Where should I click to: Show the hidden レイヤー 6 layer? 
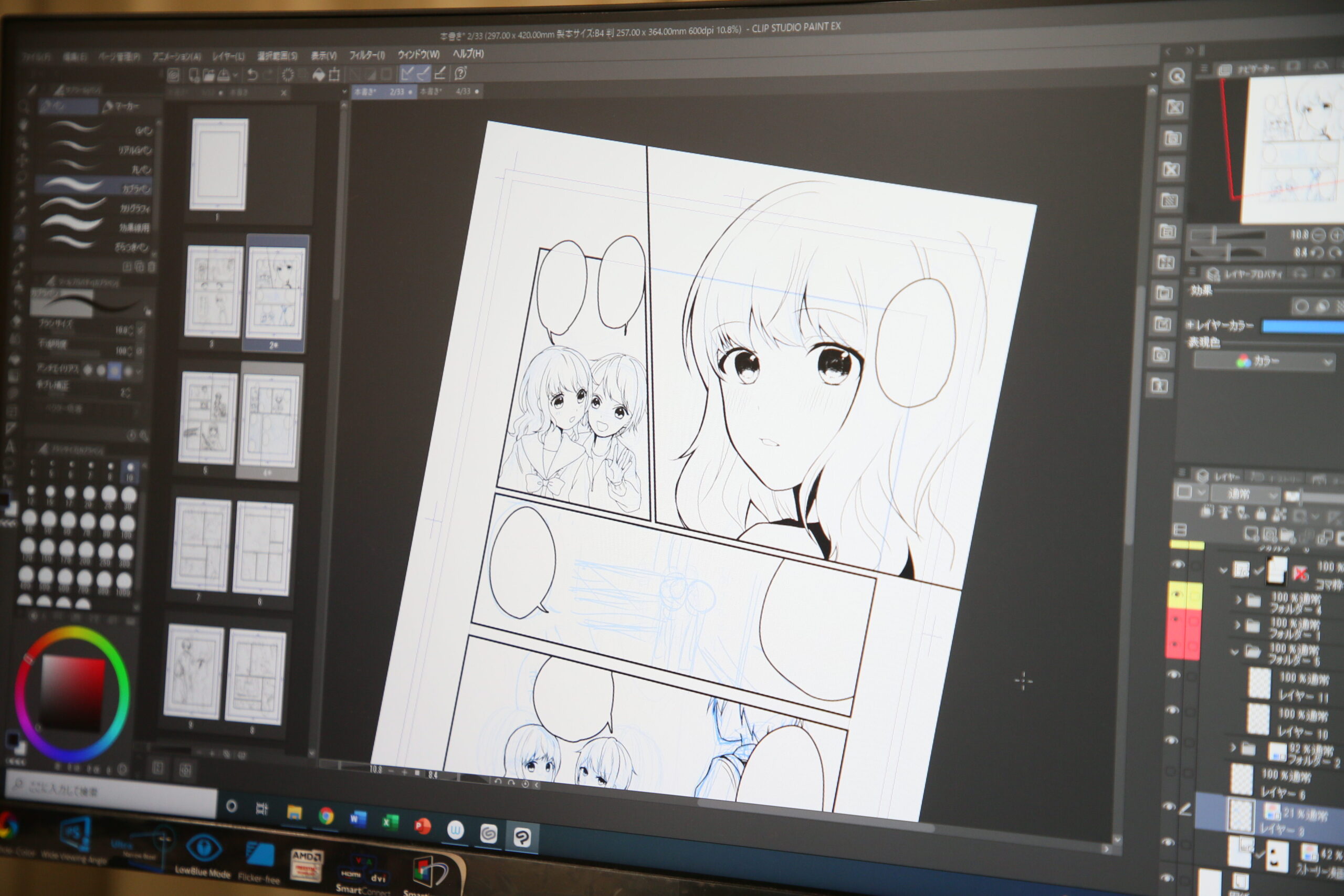click(1170, 772)
